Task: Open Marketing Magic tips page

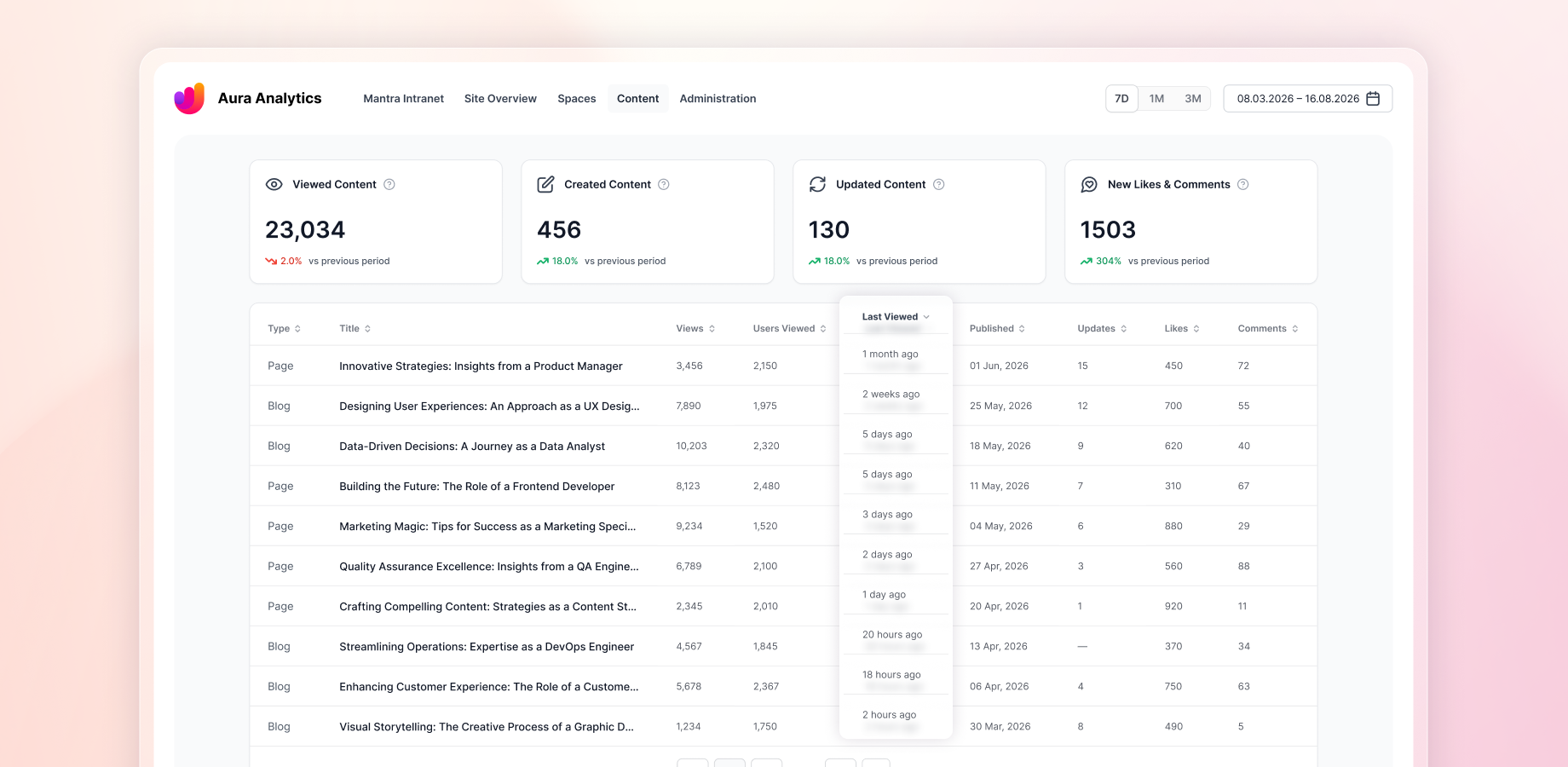Action: (x=487, y=526)
